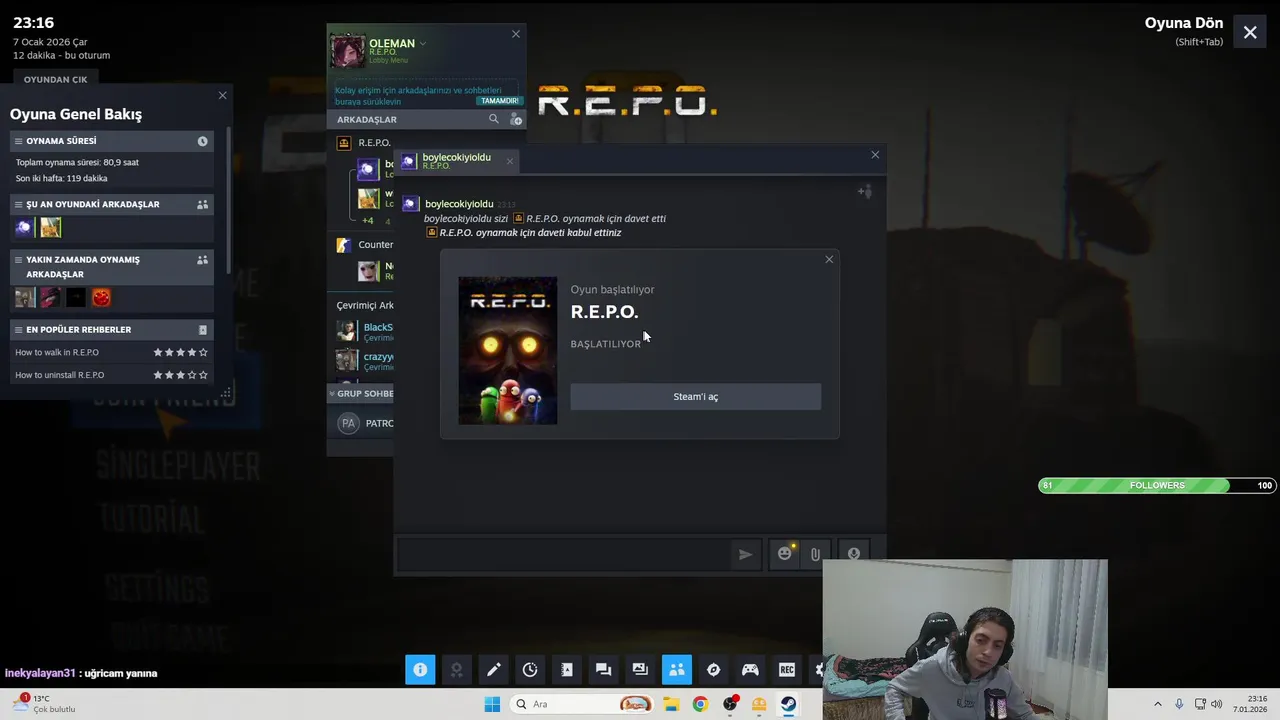Screen dimensions: 1280x720
Task: Open the discussions chat bubbles icon
Action: tap(603, 669)
